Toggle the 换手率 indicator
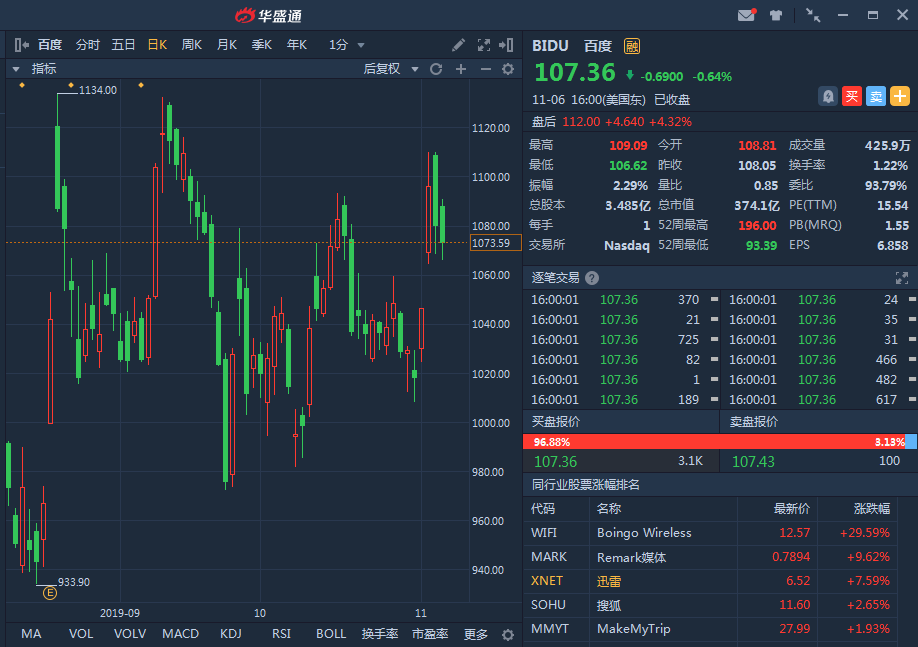 [x=380, y=634]
